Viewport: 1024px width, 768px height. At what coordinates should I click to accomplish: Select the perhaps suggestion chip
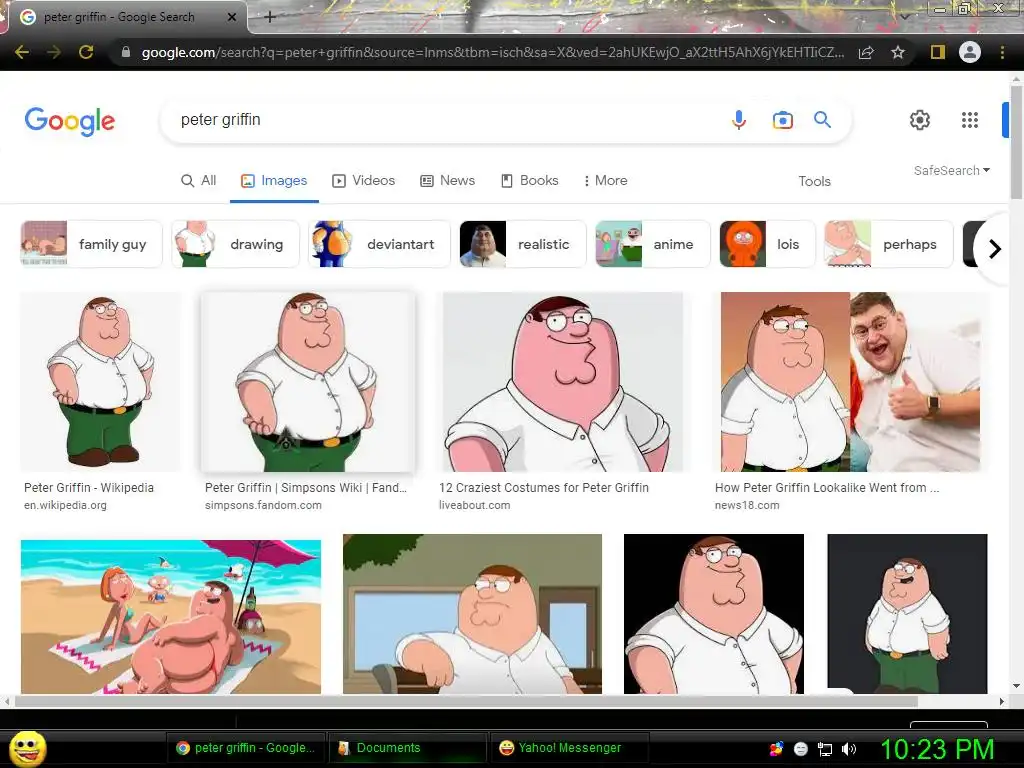[x=889, y=244]
